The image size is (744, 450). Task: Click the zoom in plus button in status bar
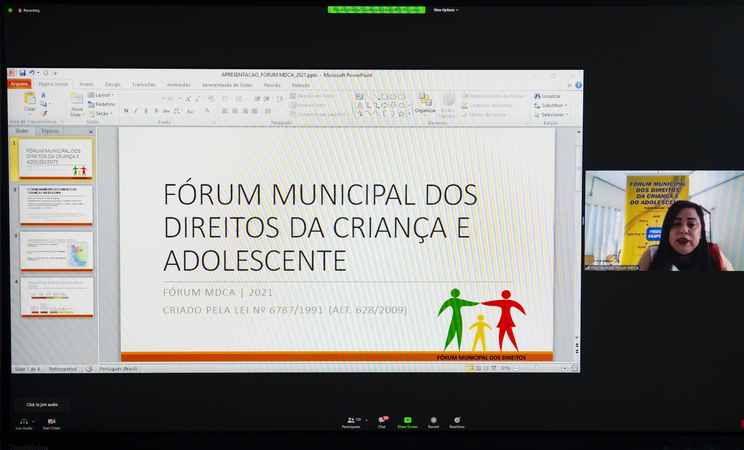[x=564, y=368]
